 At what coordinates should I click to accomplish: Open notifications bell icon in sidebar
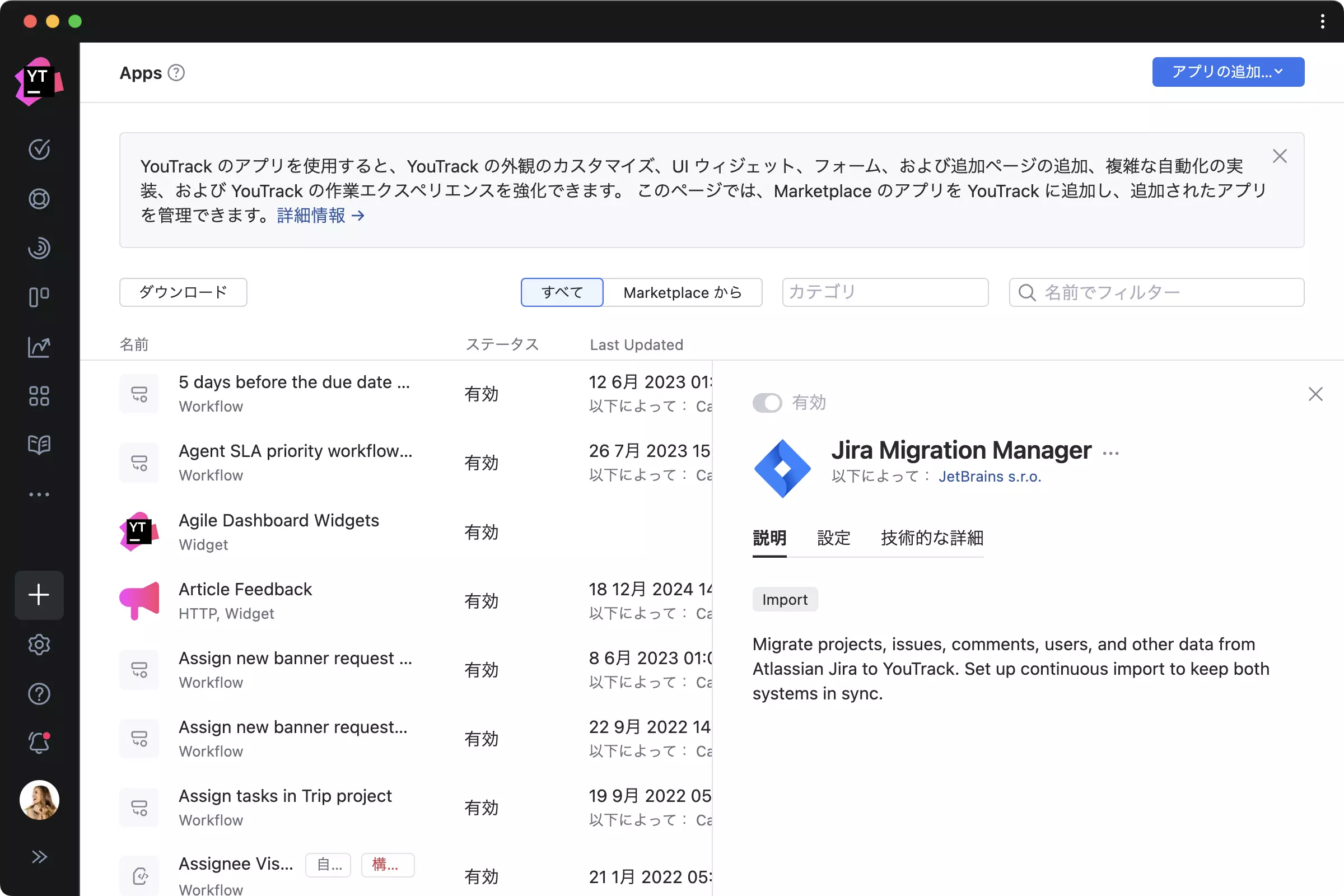click(x=39, y=743)
